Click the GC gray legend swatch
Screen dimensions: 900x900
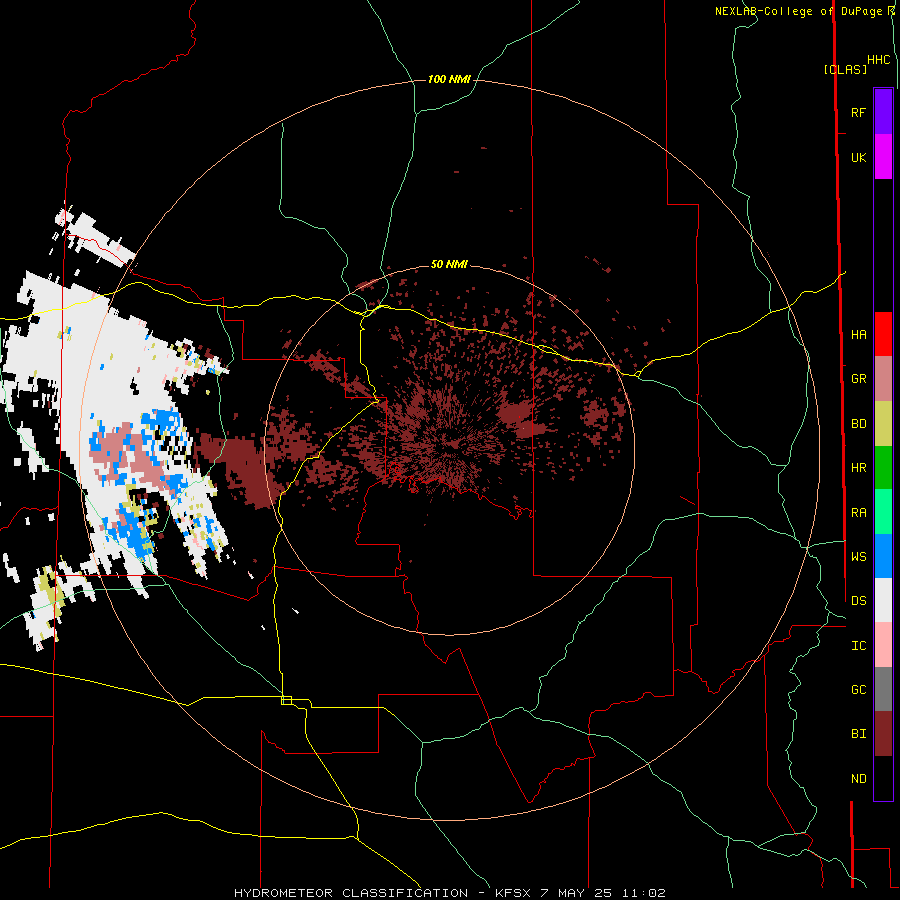883,689
